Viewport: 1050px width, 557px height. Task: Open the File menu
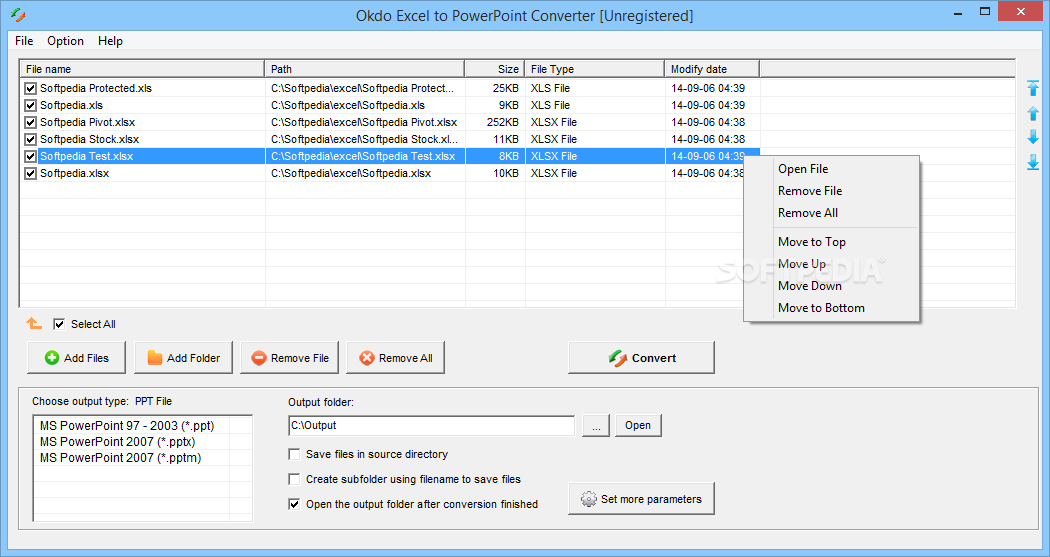coord(24,41)
